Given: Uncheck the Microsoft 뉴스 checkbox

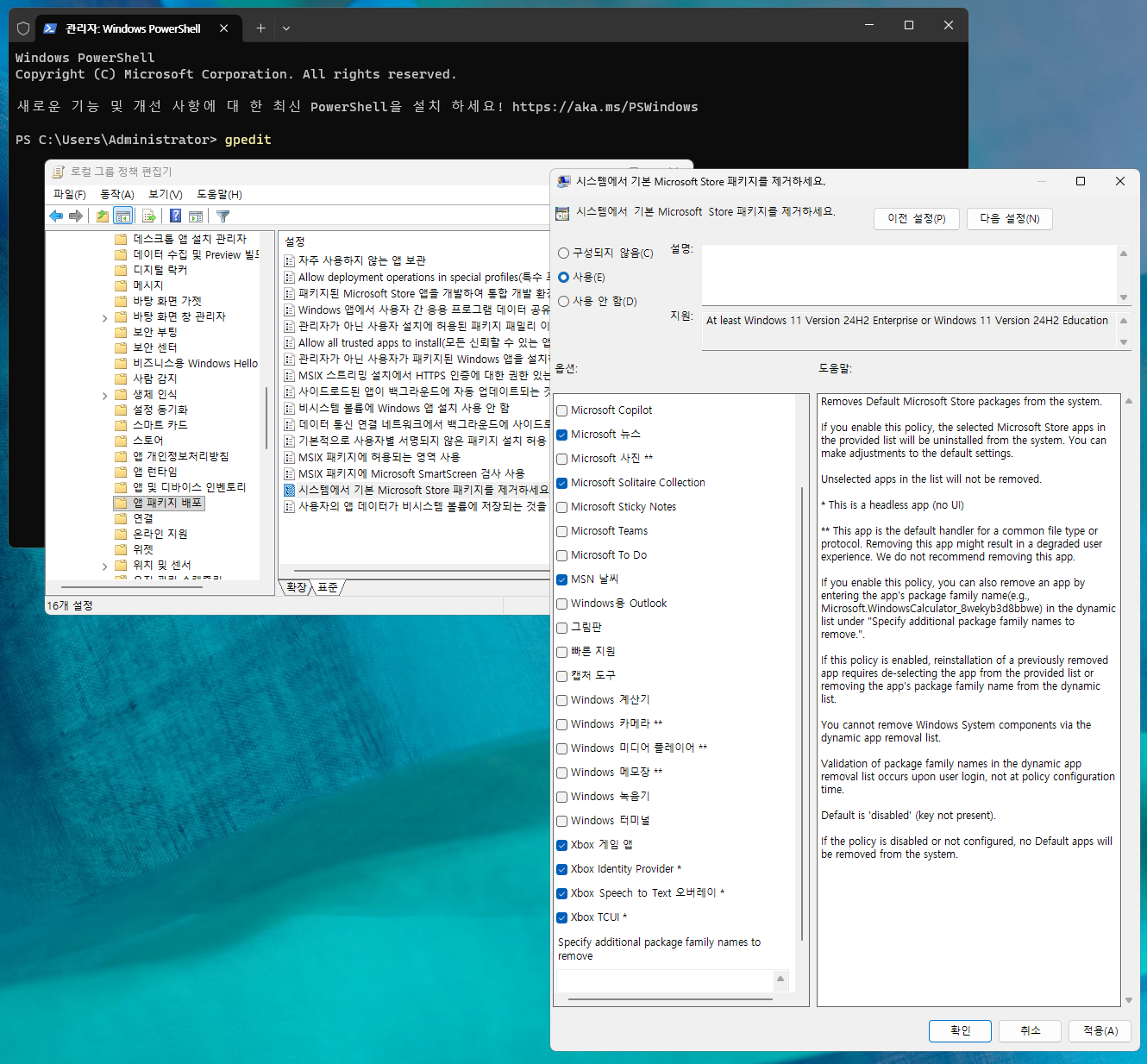Looking at the screenshot, I should tap(562, 435).
